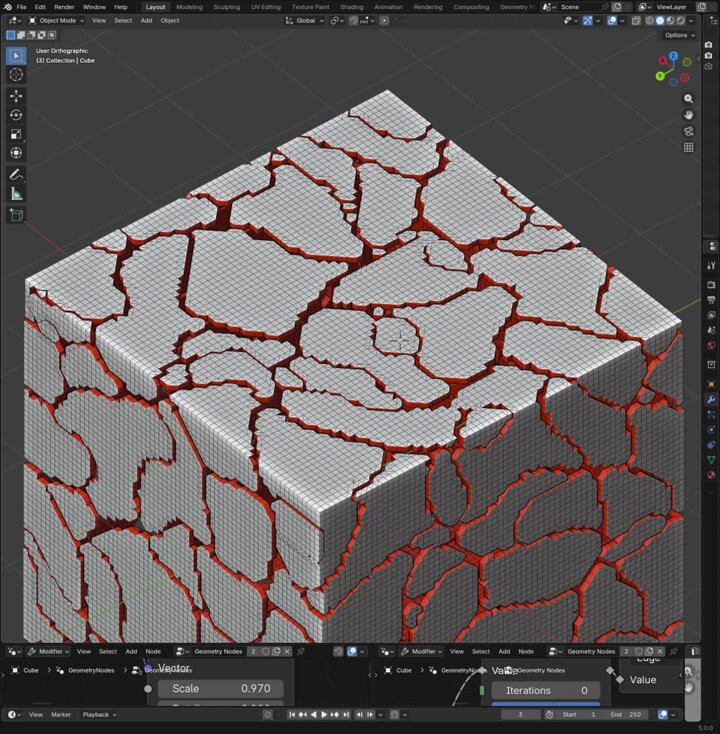Switch to the Shading workspace tab
Viewport: 720px width, 734px height.
352,7
